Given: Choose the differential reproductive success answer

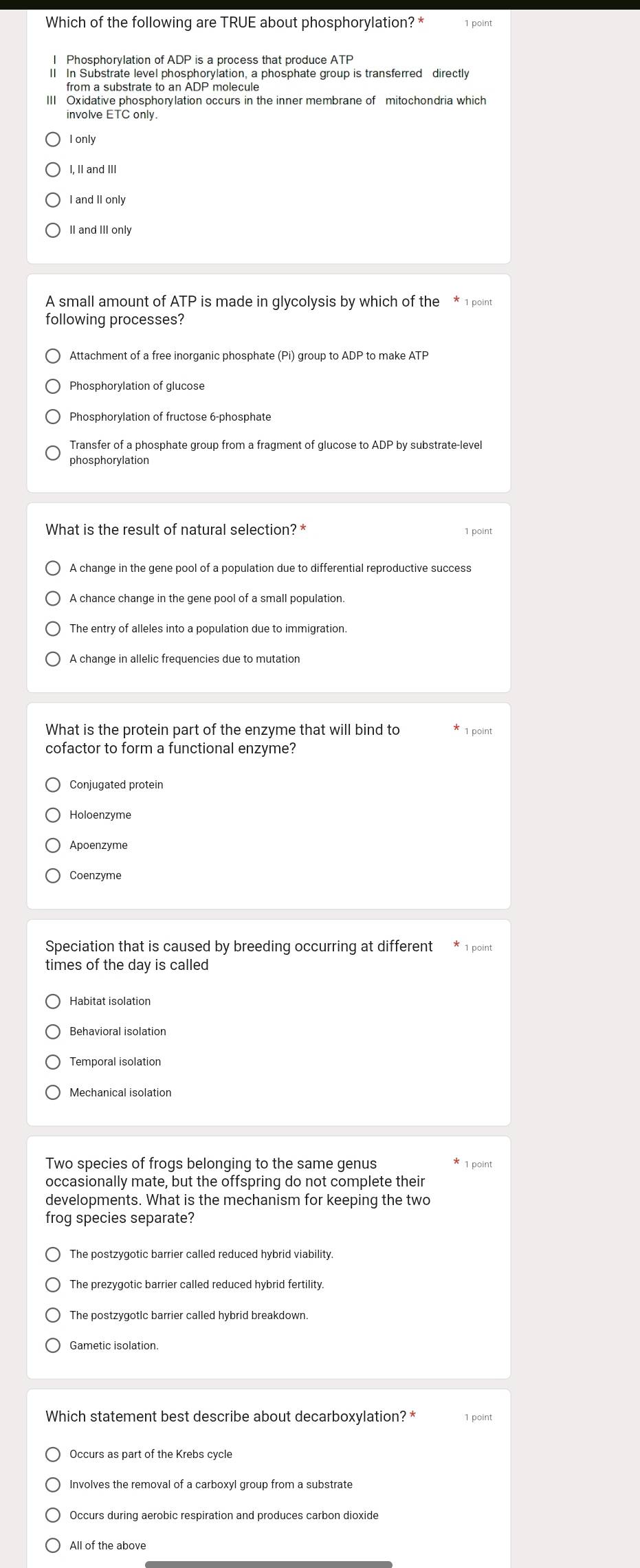Looking at the screenshot, I should 53,568.
